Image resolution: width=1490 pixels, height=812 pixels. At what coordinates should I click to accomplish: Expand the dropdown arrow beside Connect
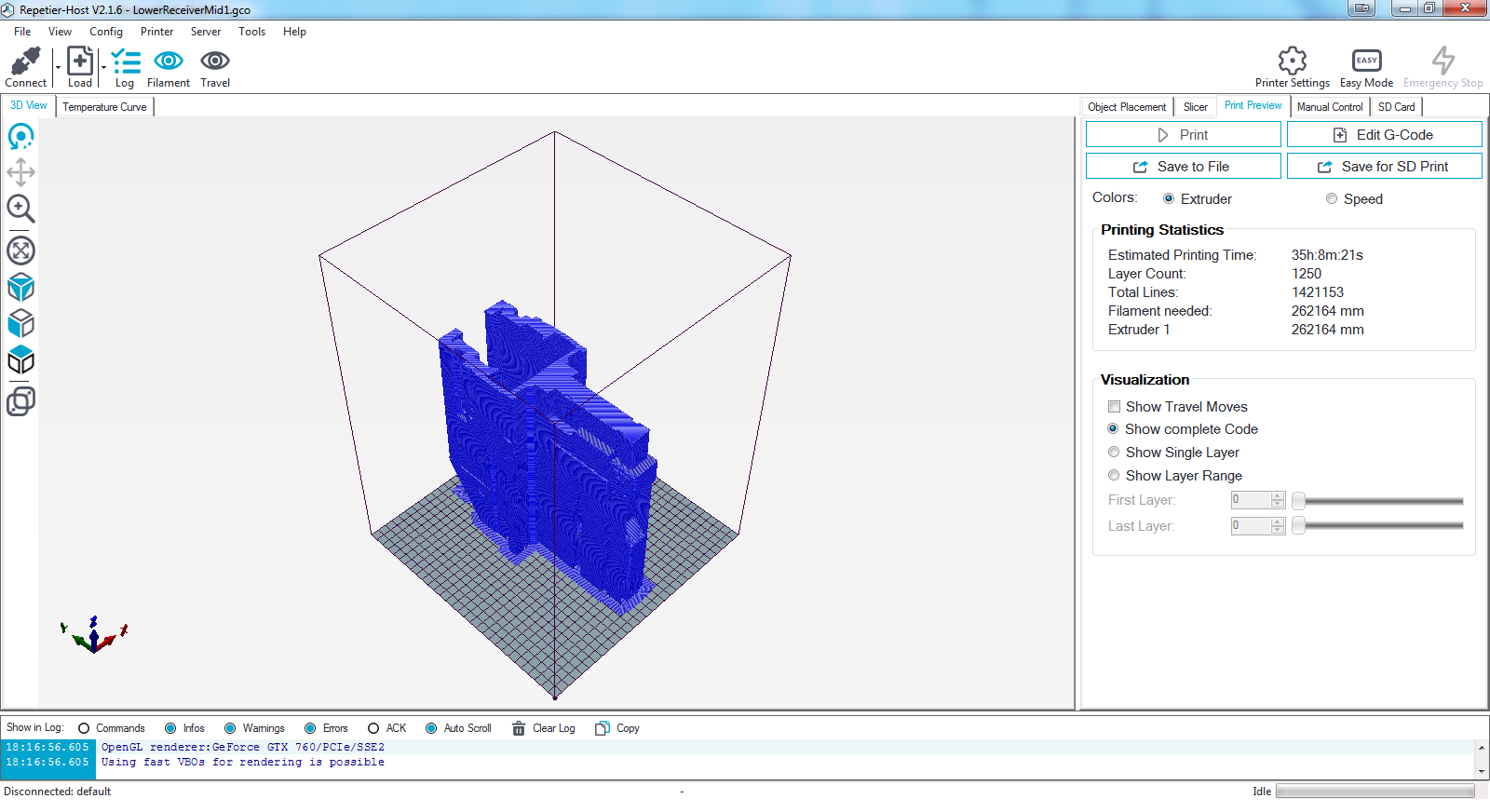[58, 68]
